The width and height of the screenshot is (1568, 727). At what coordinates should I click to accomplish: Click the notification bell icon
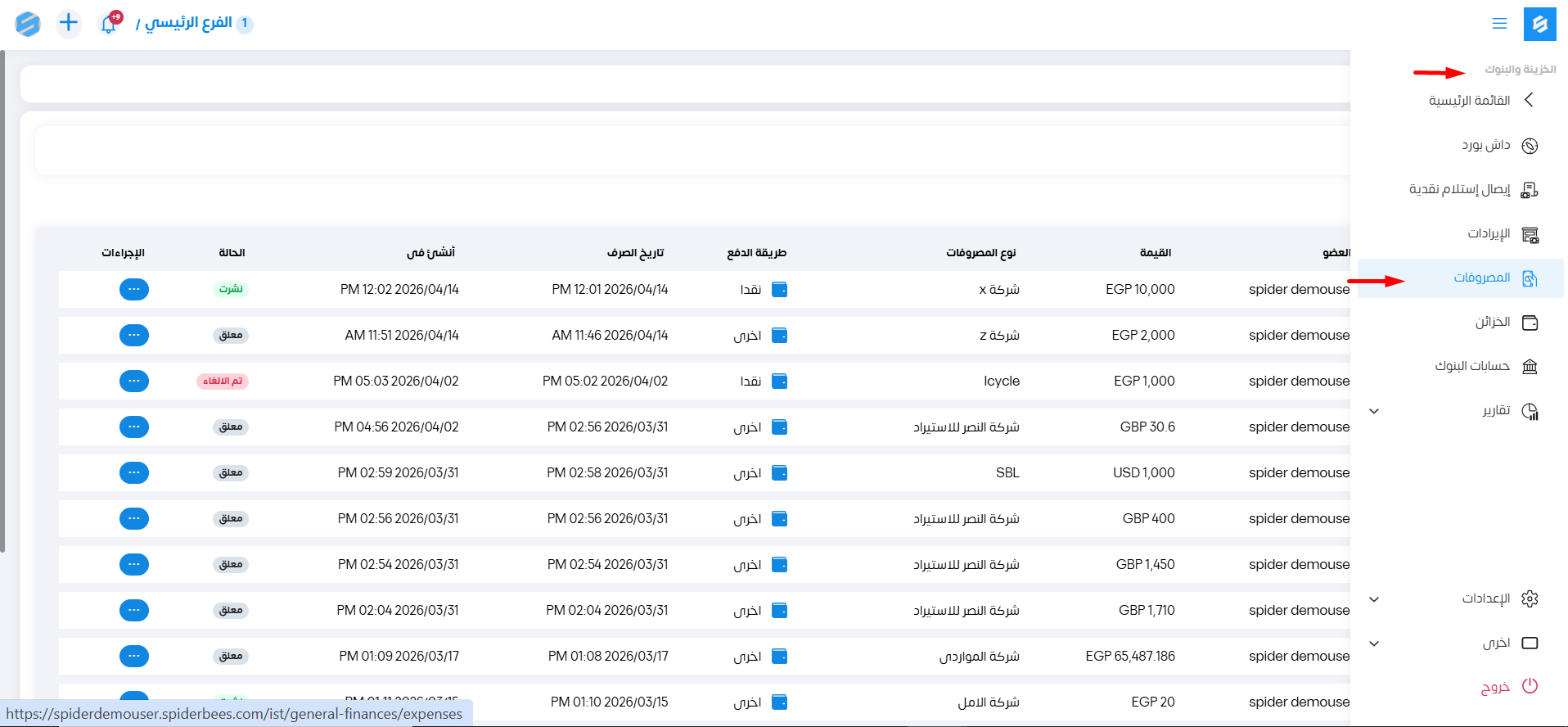[109, 24]
